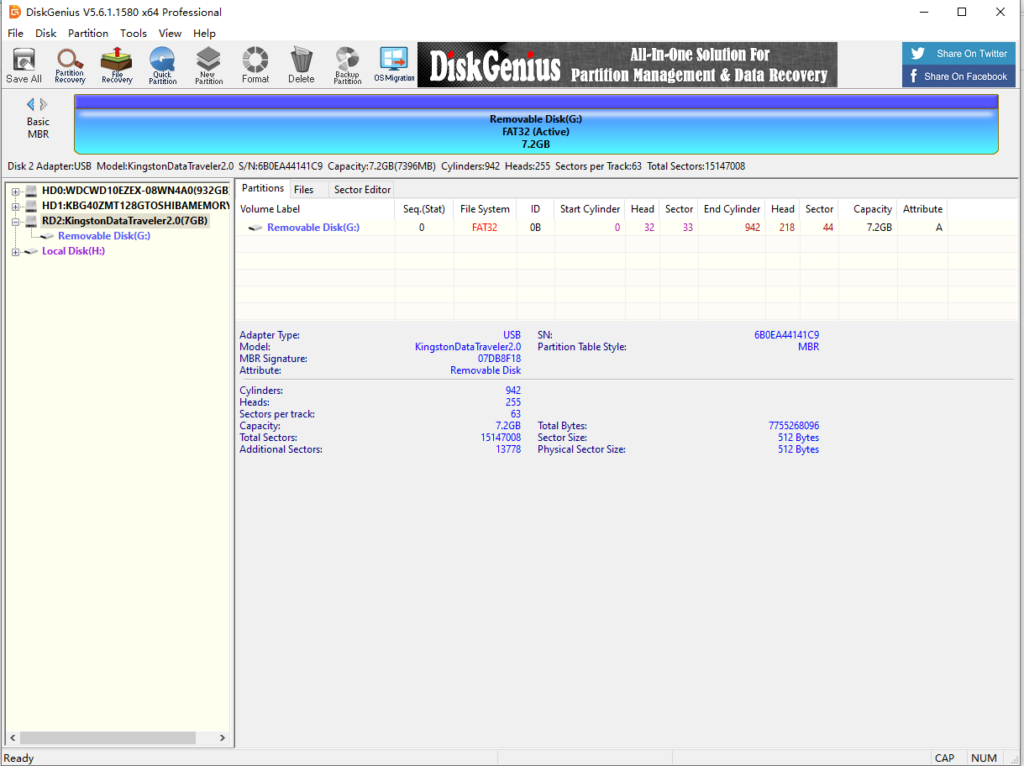The image size is (1024, 766).
Task: Open the Tools menu
Action: [x=133, y=33]
